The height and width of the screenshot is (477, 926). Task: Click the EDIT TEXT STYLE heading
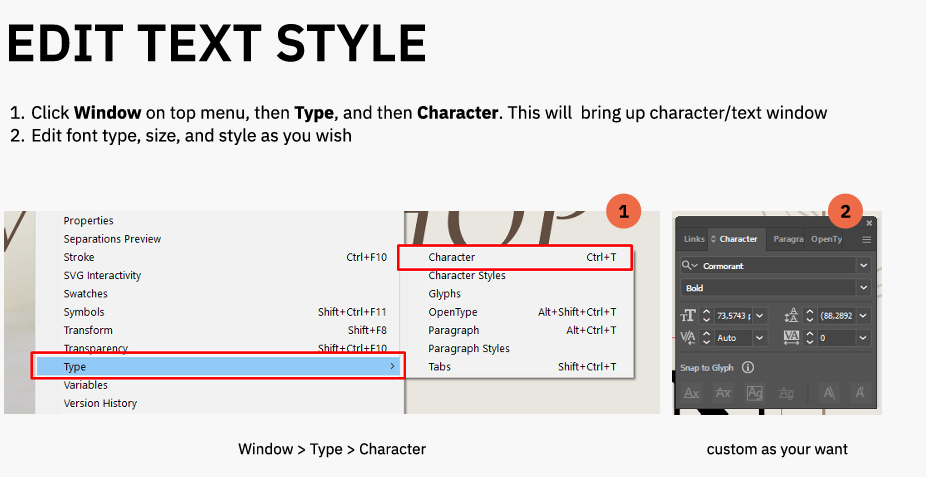[x=216, y=44]
